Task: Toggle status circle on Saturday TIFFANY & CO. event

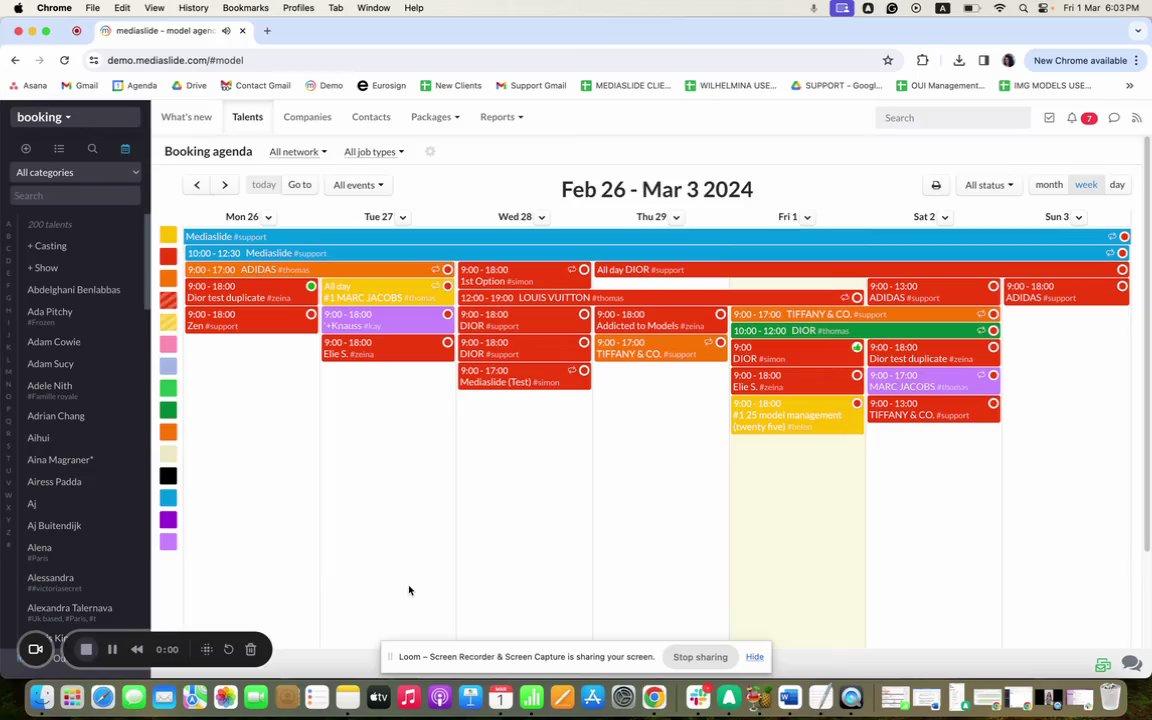Action: coord(993,403)
